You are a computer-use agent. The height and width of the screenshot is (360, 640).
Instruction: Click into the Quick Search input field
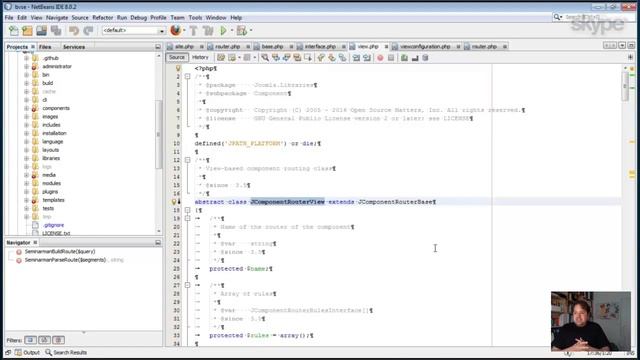(598, 17)
